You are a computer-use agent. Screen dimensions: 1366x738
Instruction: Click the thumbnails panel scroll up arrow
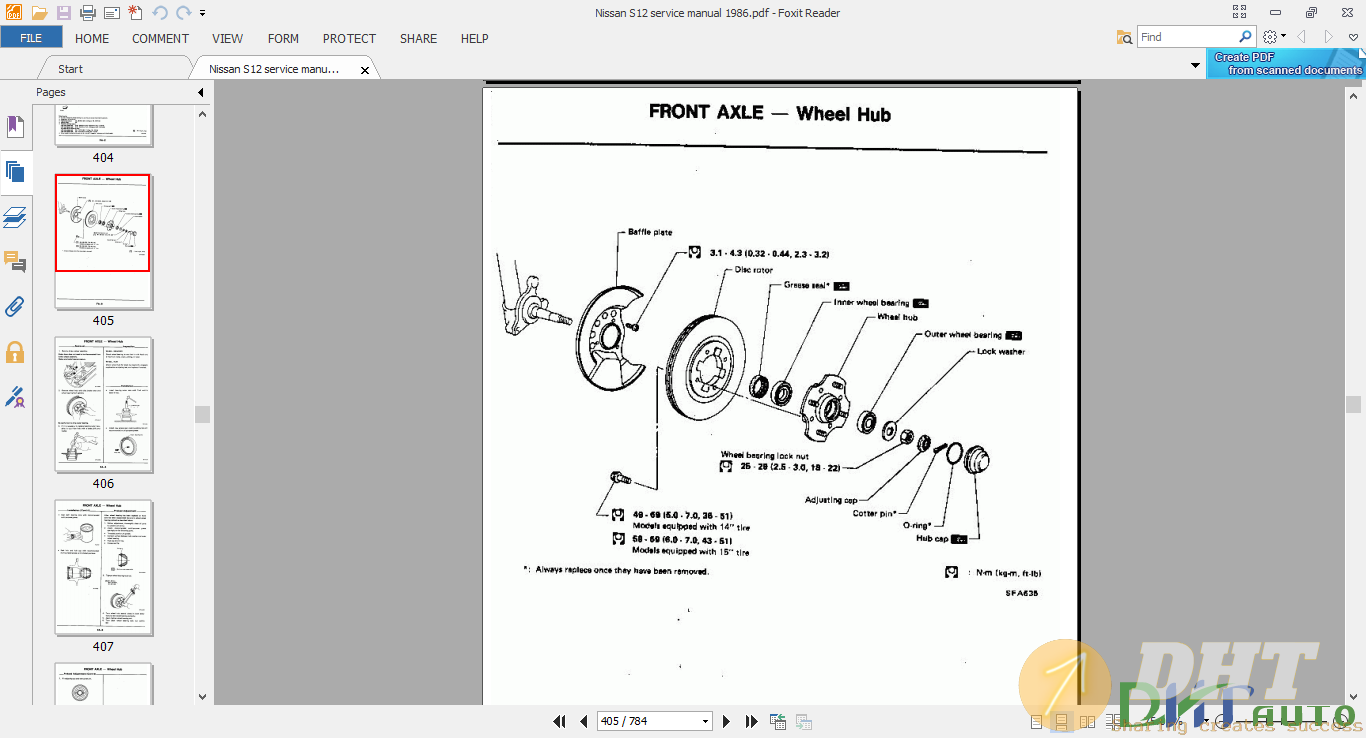(x=203, y=113)
